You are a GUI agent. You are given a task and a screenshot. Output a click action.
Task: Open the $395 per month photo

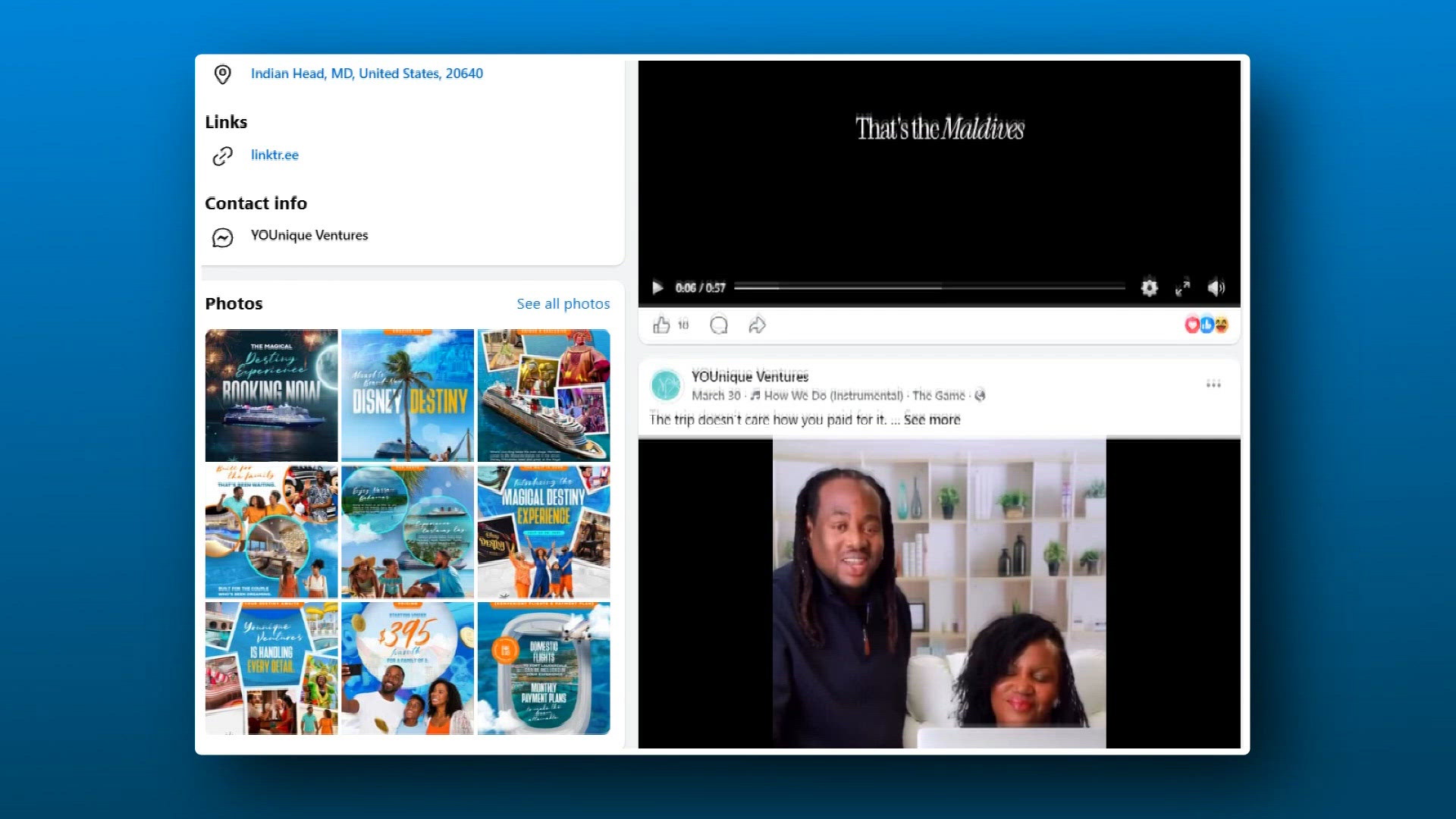tap(408, 668)
